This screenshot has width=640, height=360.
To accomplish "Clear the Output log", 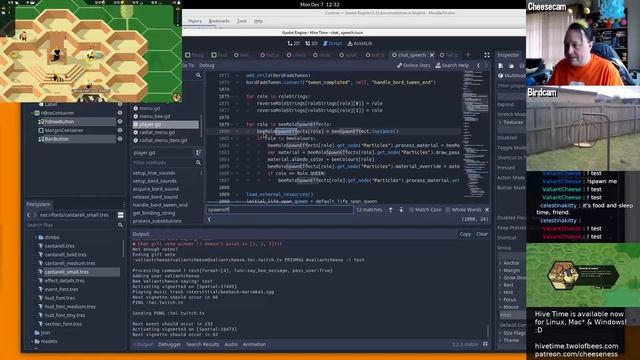I will click(482, 234).
